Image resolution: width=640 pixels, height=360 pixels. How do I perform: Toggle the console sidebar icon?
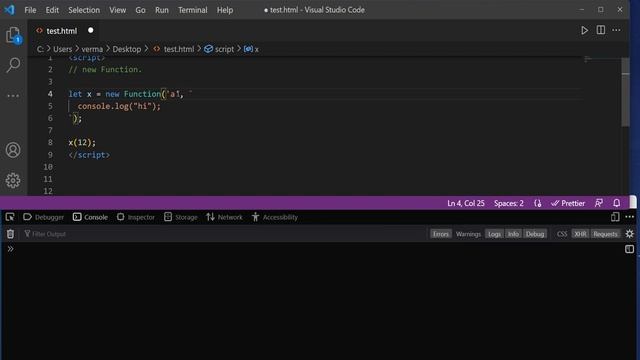pos(629,249)
